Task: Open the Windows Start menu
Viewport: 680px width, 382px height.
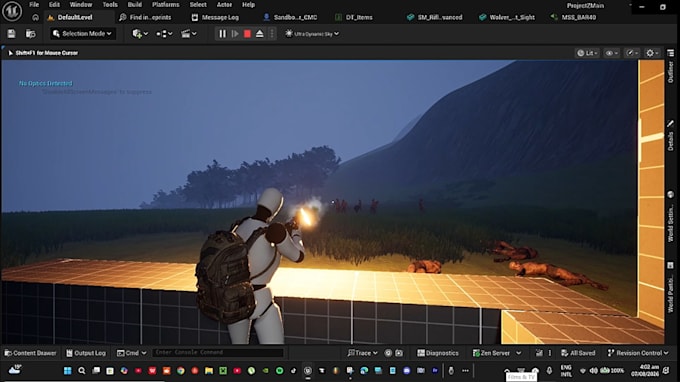Action: pyautogui.click(x=68, y=371)
